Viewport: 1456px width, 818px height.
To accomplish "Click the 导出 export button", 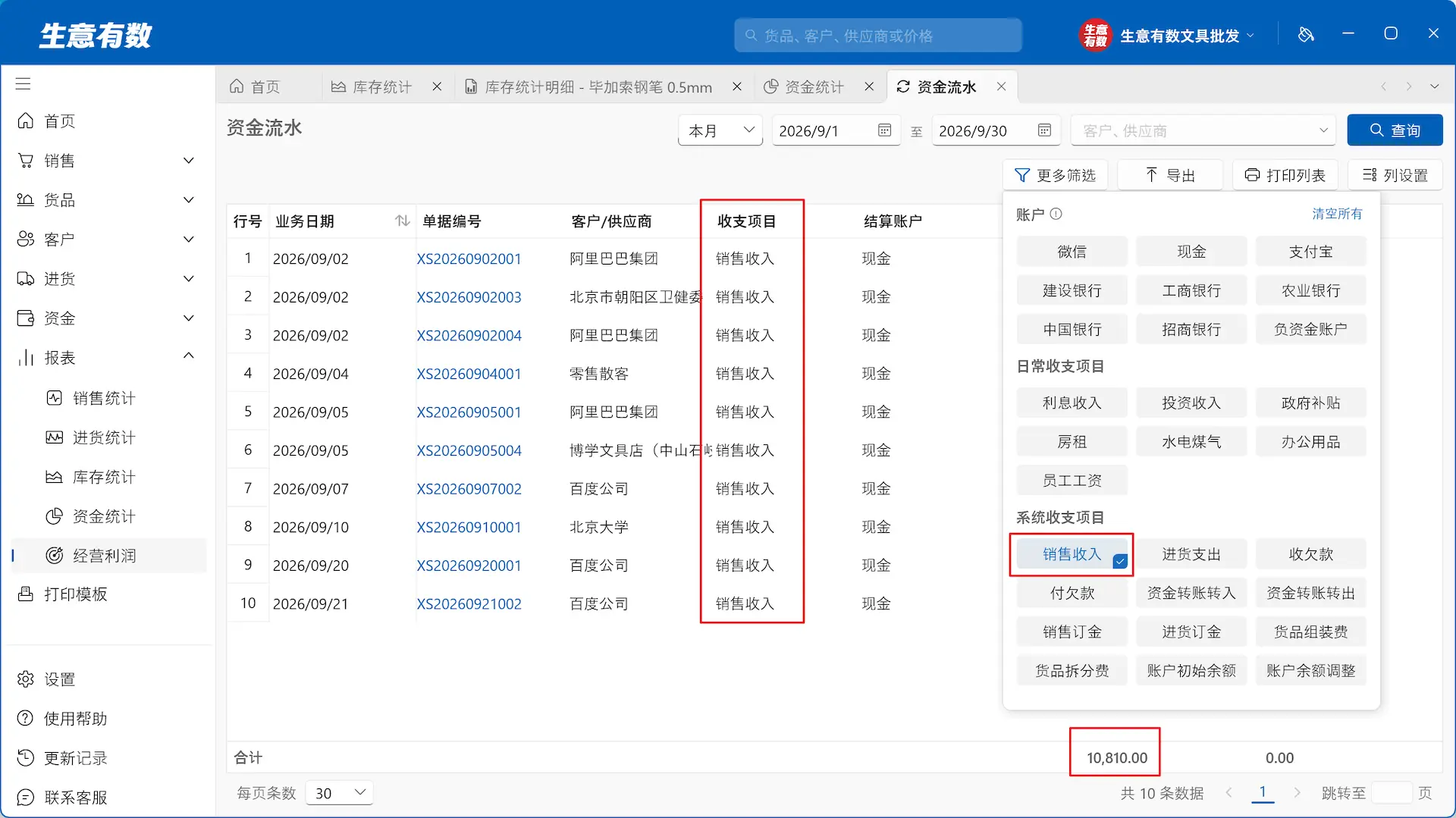I will [1170, 175].
